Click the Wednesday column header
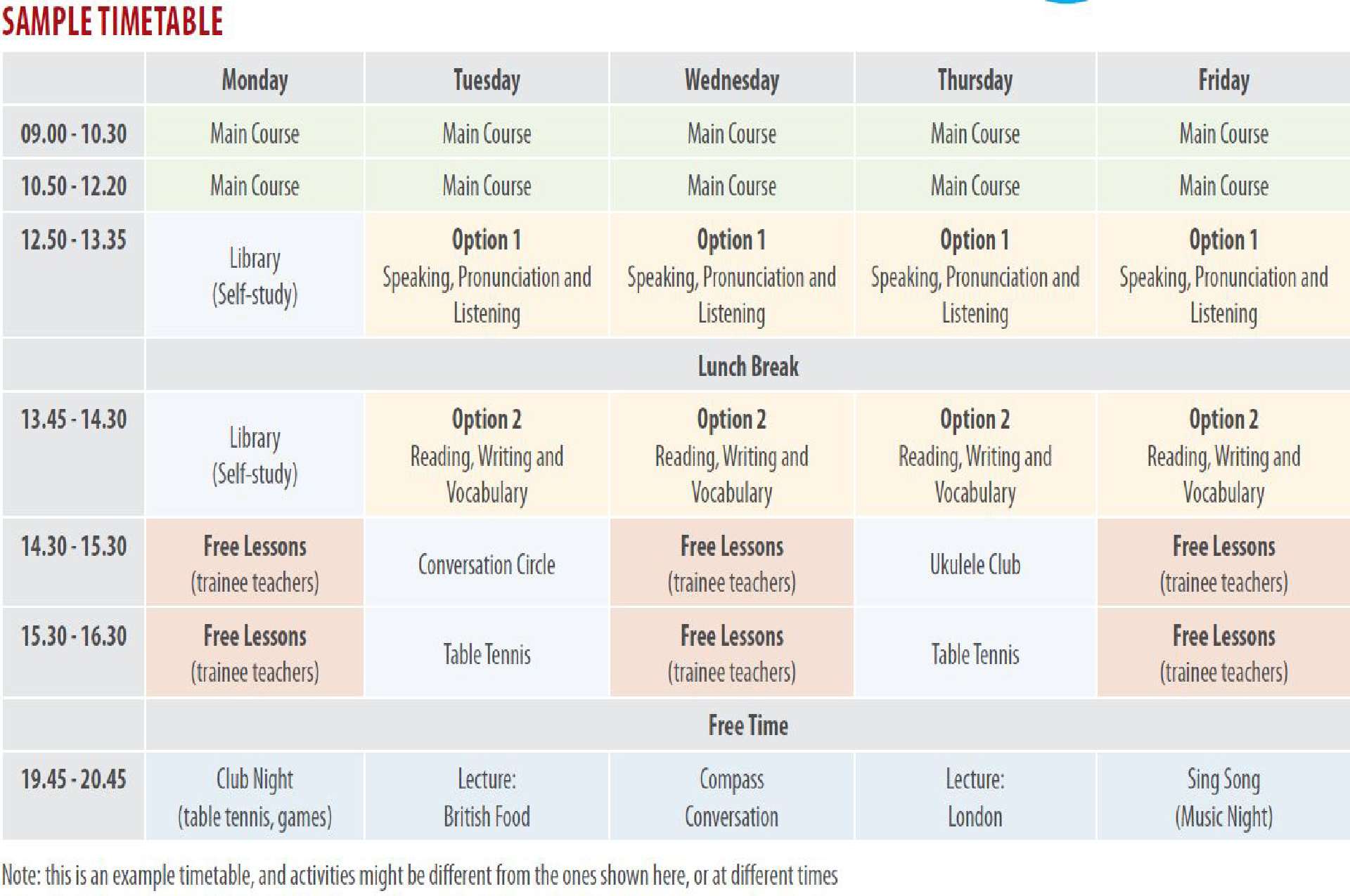This screenshot has width=1350, height=896. pos(732,79)
